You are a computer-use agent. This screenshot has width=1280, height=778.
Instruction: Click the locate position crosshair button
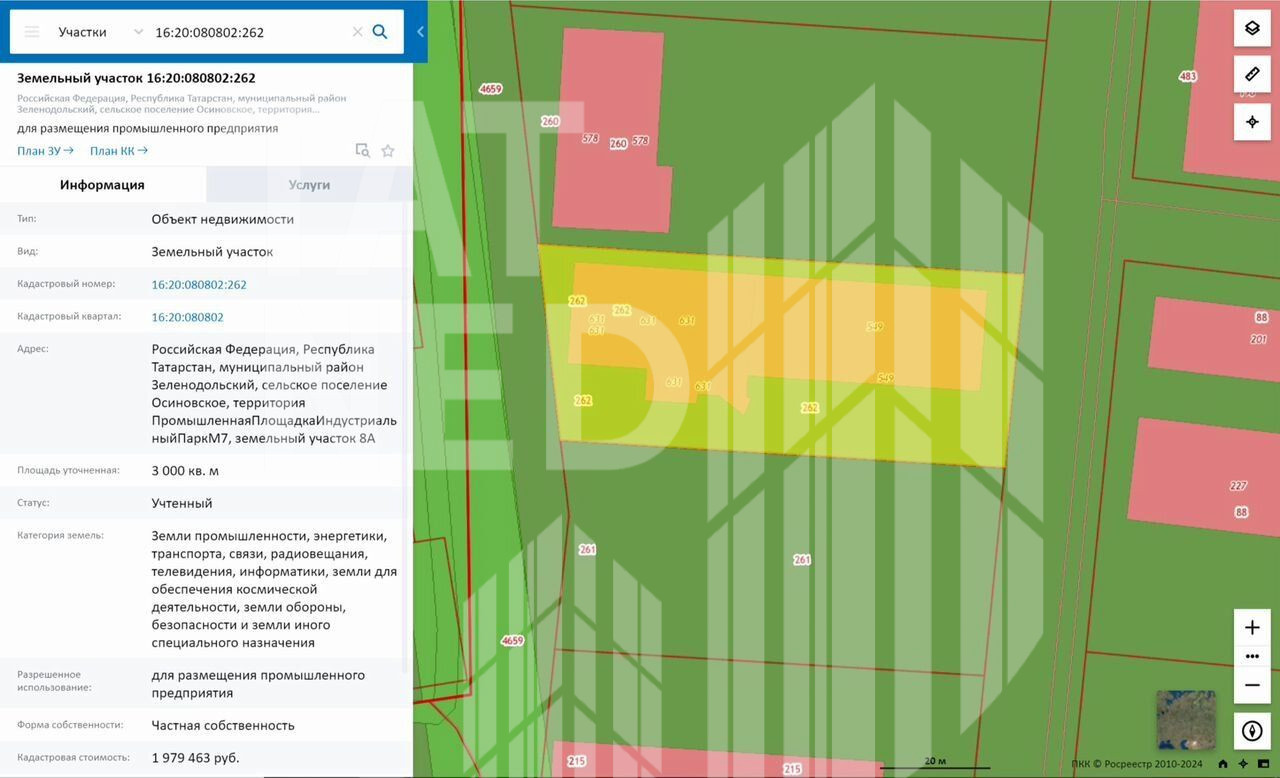coord(1252,122)
